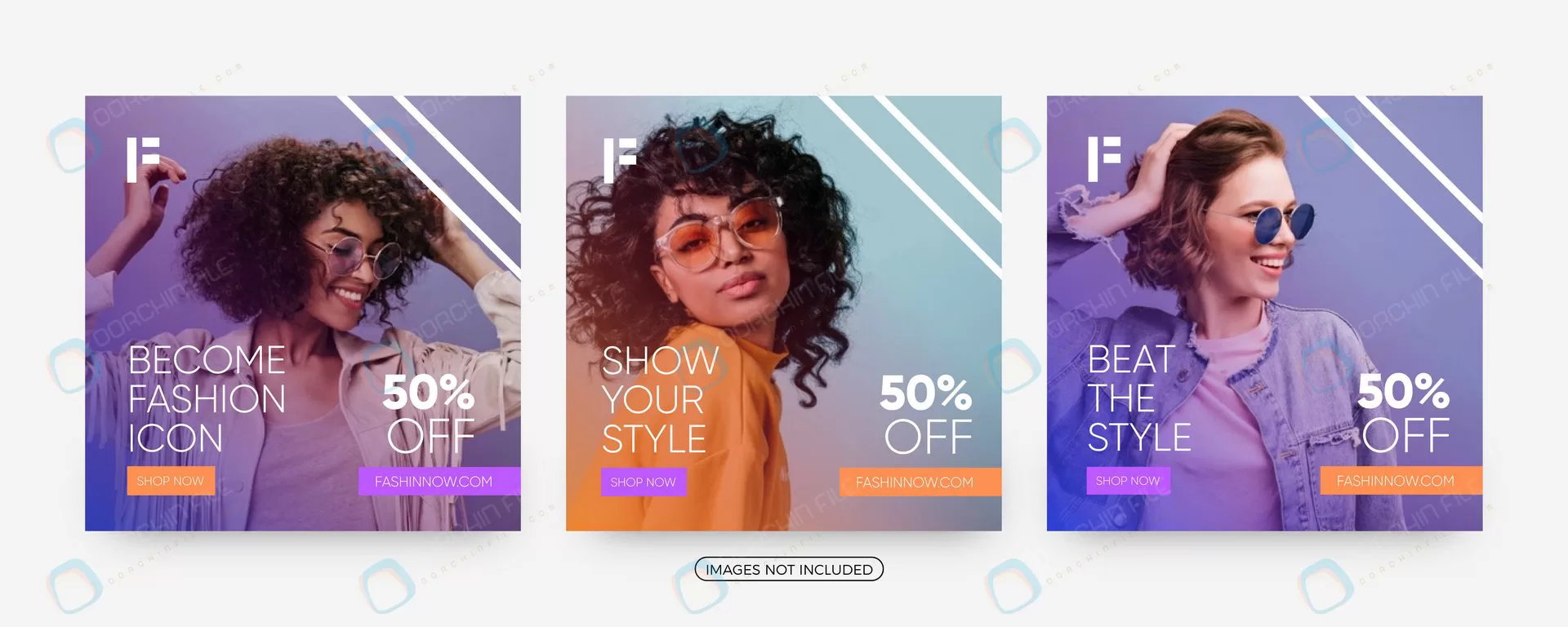The image size is (1568, 627).
Task: Click the BECOME FASHION ICON headline
Action: click(x=207, y=399)
